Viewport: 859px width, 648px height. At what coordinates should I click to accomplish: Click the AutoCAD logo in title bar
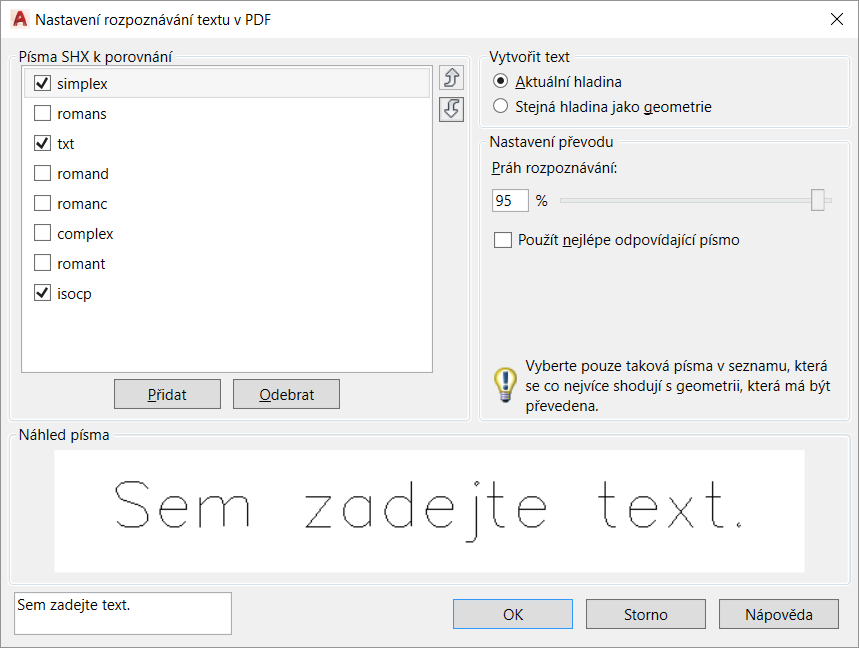[20, 19]
